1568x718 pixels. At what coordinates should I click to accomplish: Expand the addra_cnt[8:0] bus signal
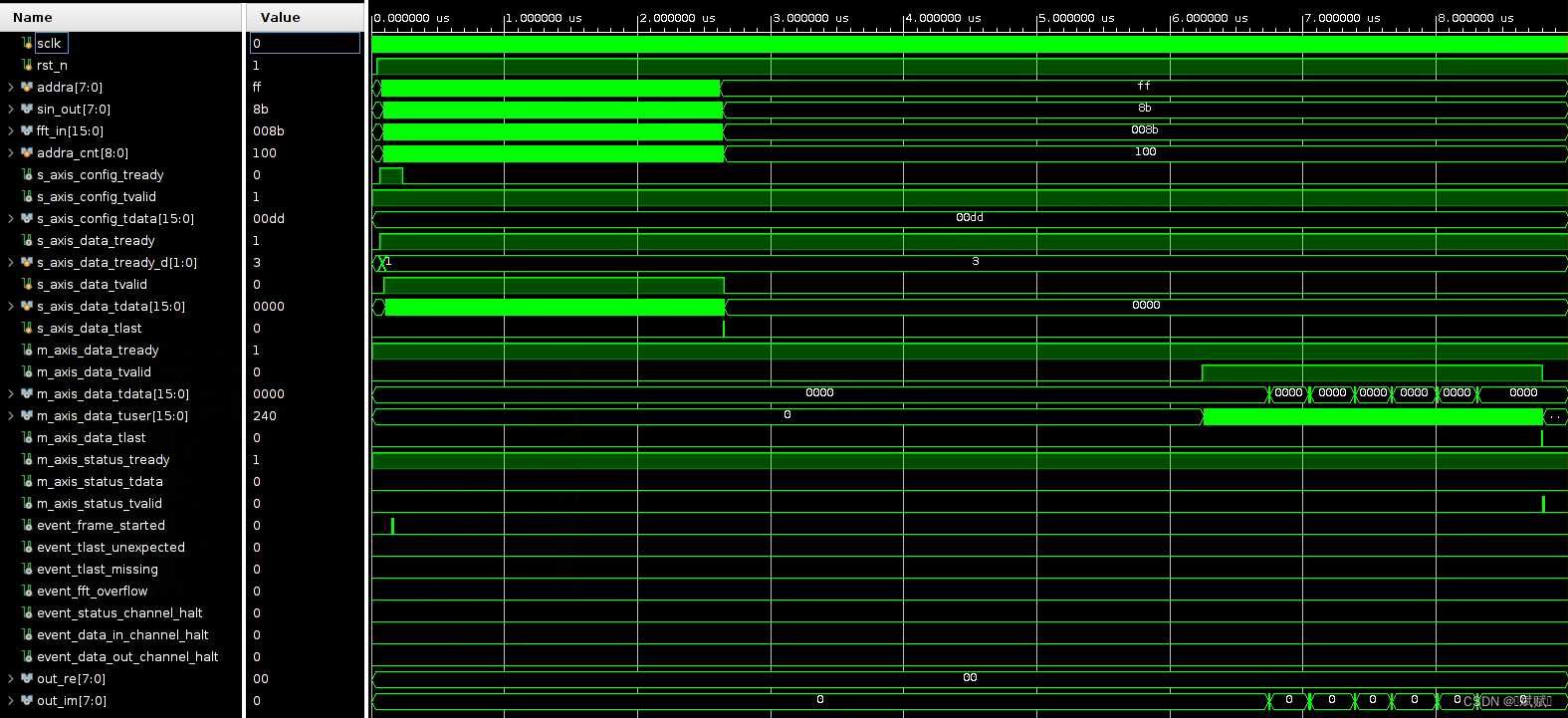tap(11, 153)
